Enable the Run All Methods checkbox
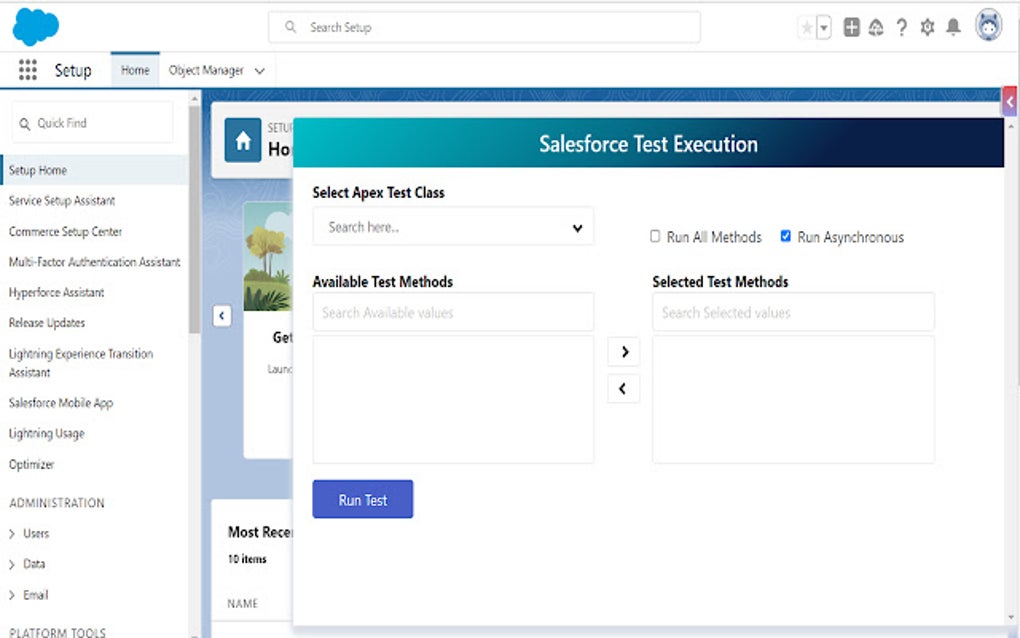Screen dimensions: 1020x638 655,236
